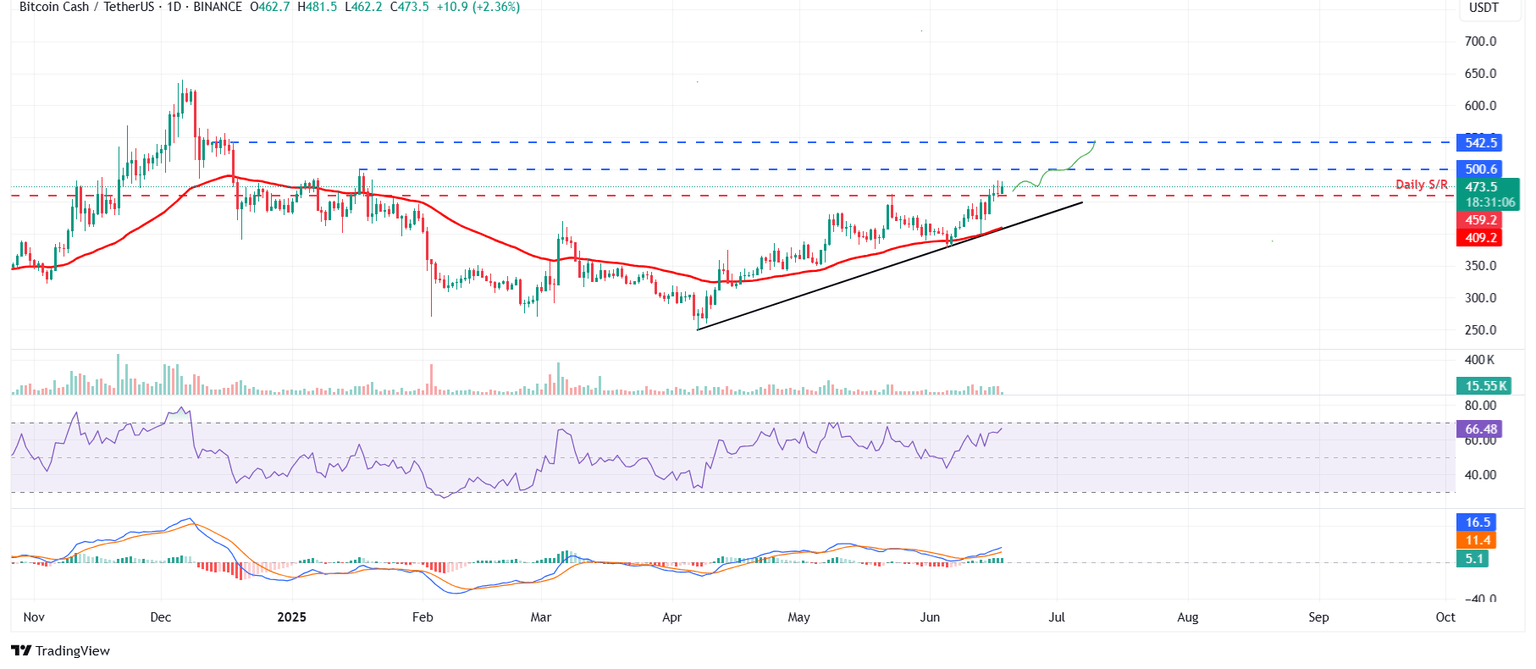Click the Daily S/R label
1536x669 pixels.
1421,184
